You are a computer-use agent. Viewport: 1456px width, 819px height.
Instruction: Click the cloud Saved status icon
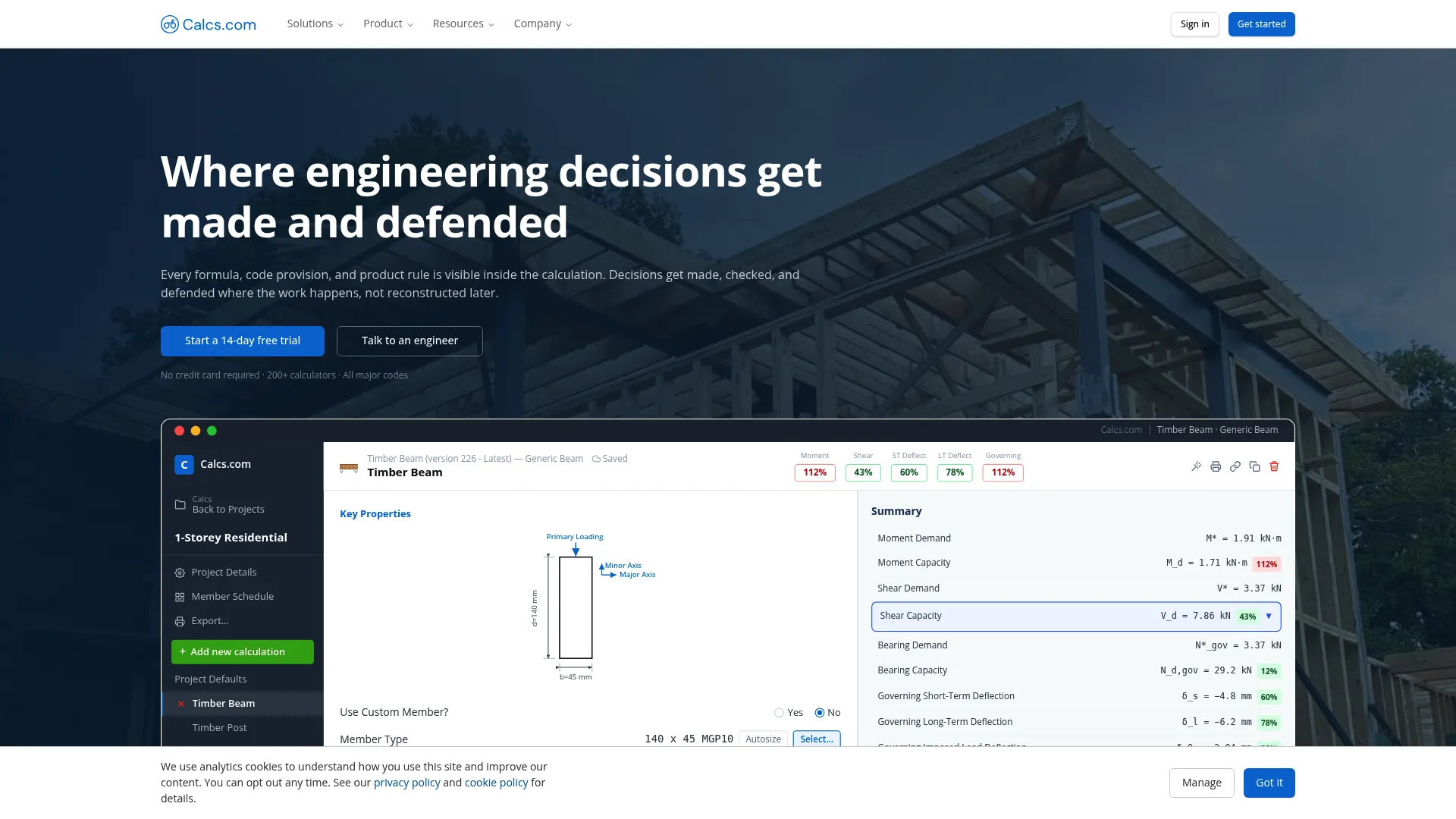(596, 459)
